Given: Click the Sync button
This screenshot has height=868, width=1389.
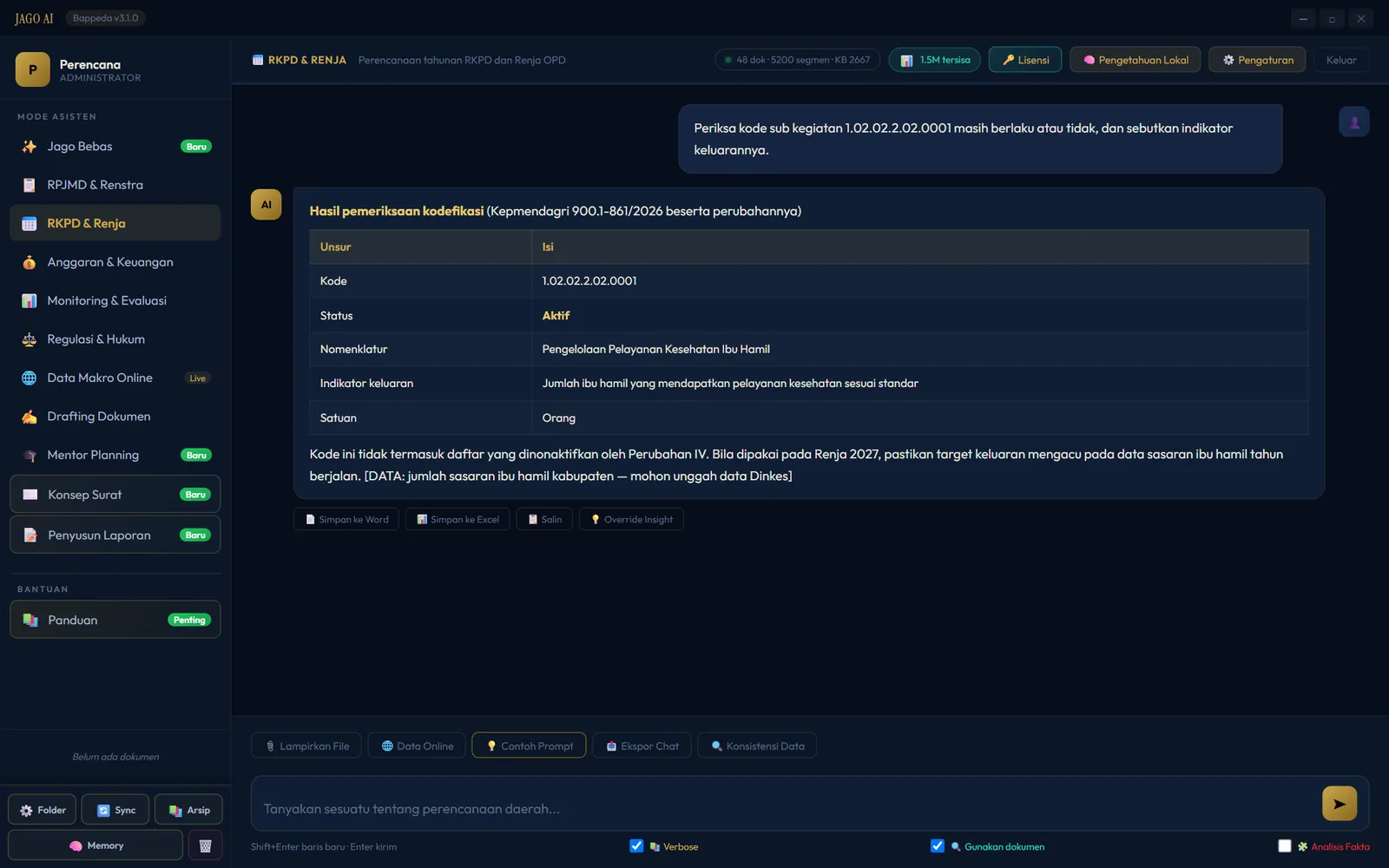Looking at the screenshot, I should pyautogui.click(x=115, y=810).
